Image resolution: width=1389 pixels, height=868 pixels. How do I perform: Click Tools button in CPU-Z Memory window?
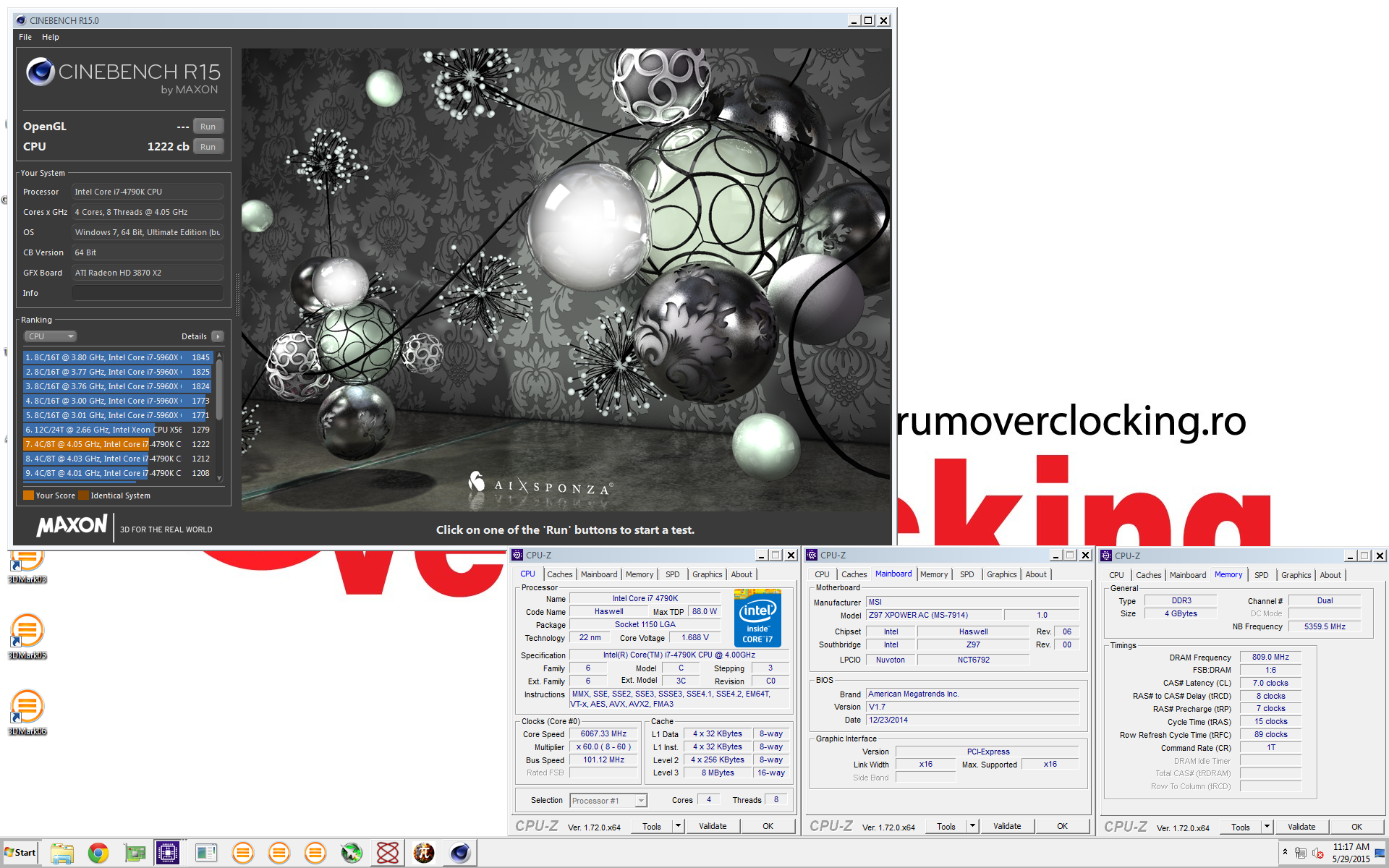click(1241, 827)
